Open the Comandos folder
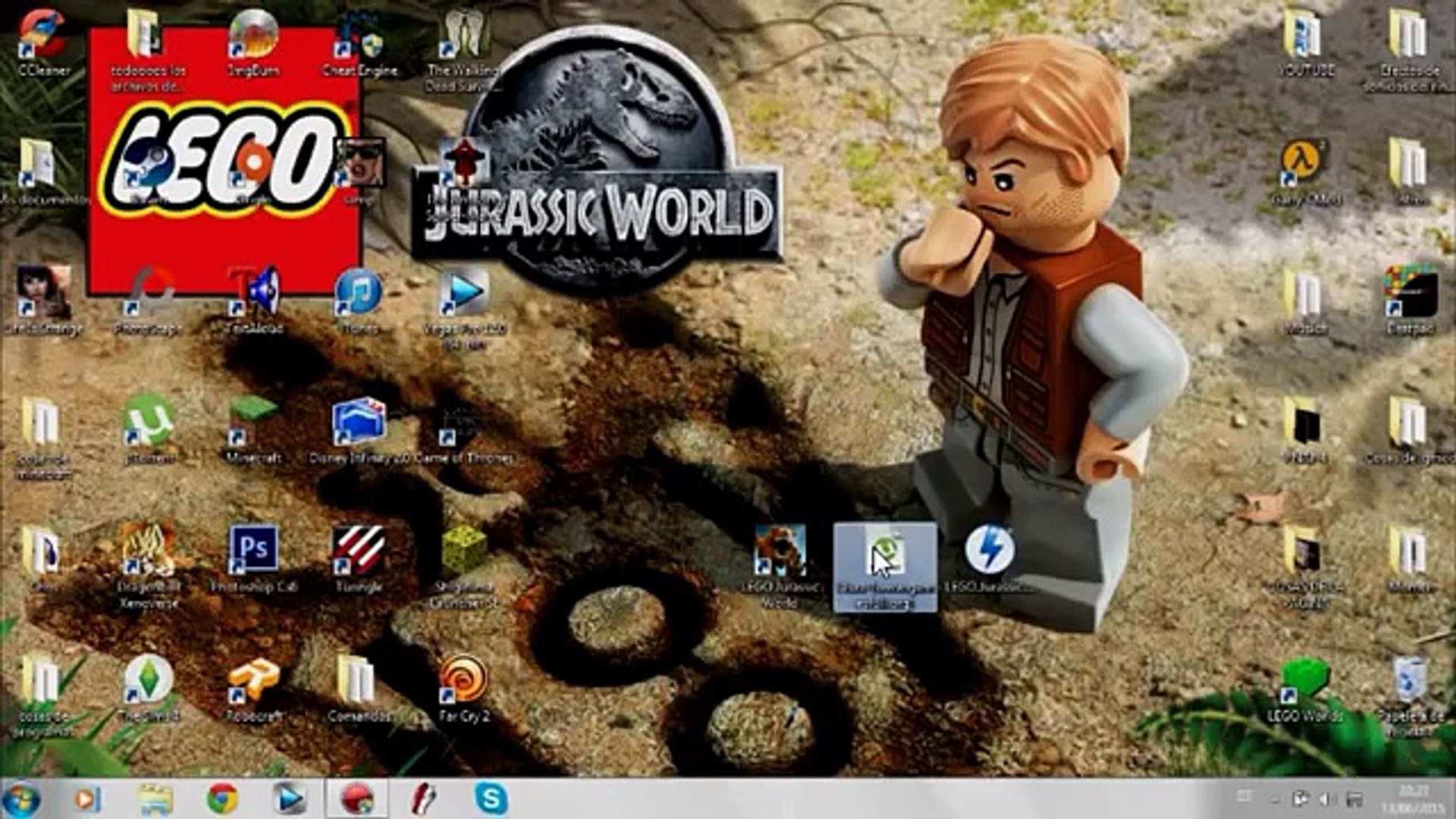1456x819 pixels. click(359, 687)
